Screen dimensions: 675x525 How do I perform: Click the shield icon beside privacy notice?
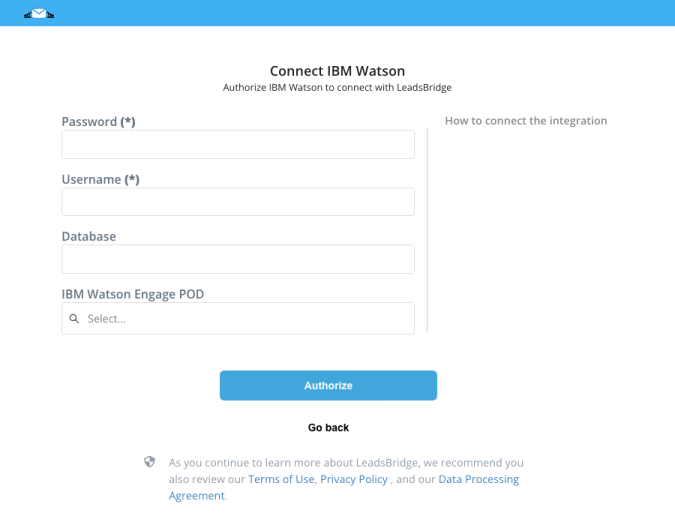tap(149, 462)
